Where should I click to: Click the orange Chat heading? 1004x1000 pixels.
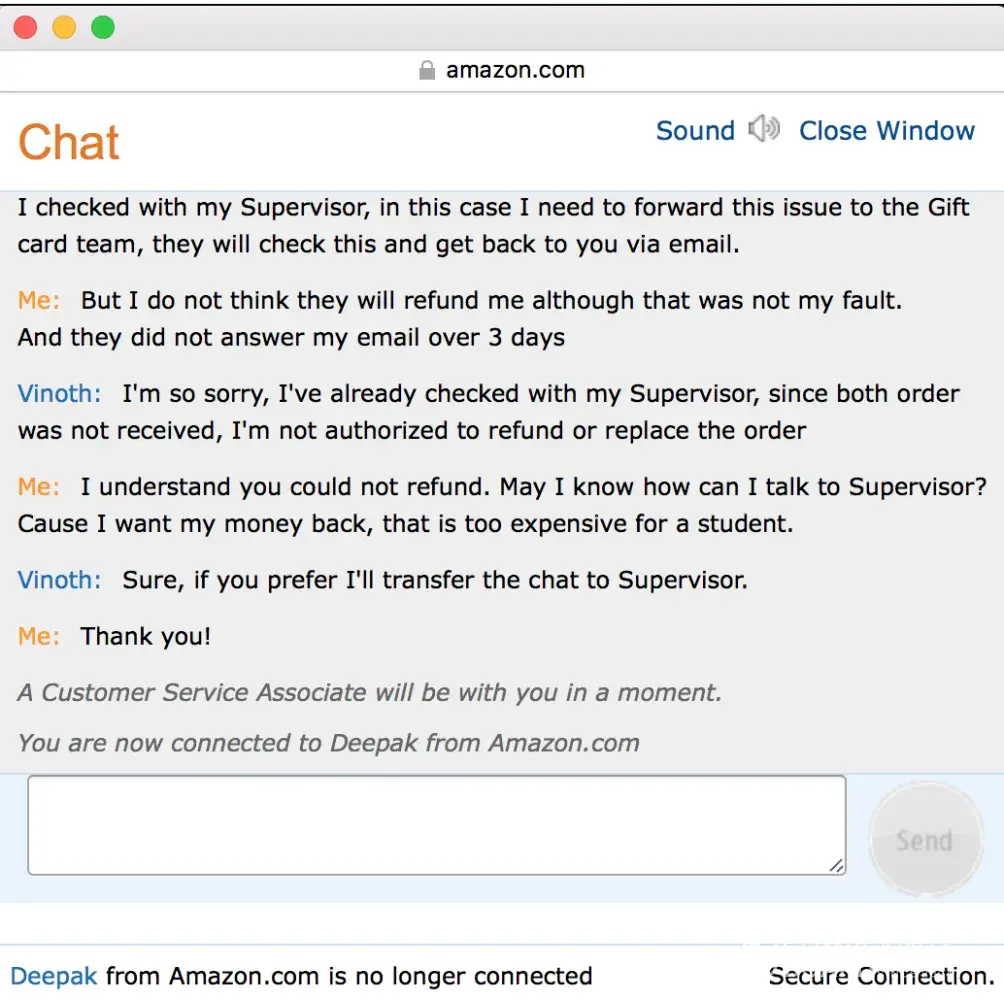point(69,143)
